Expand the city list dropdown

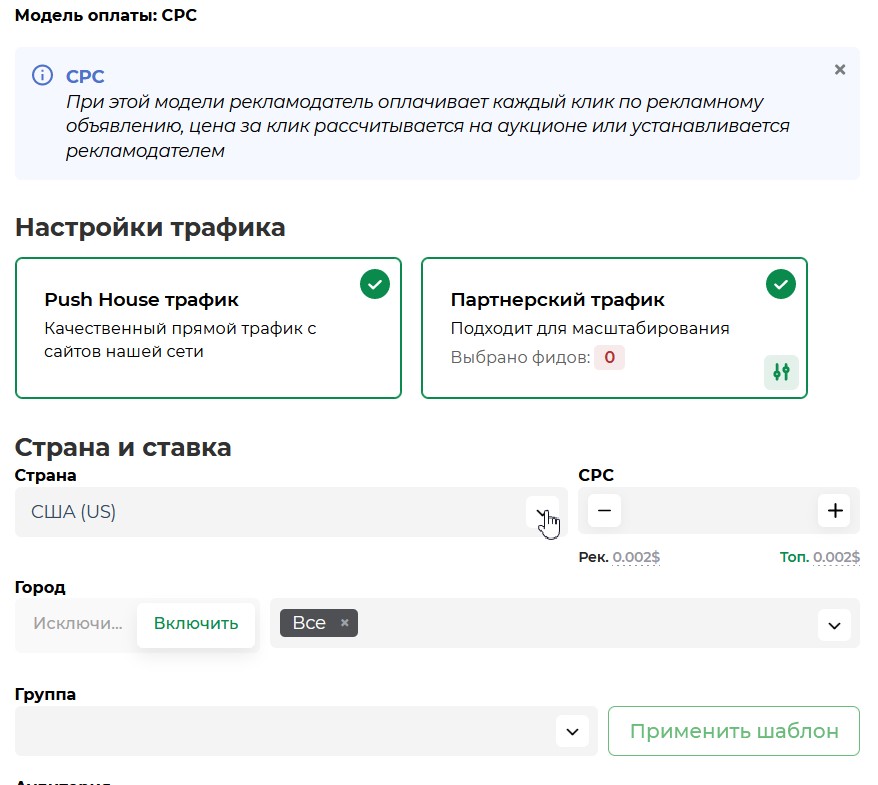click(833, 626)
